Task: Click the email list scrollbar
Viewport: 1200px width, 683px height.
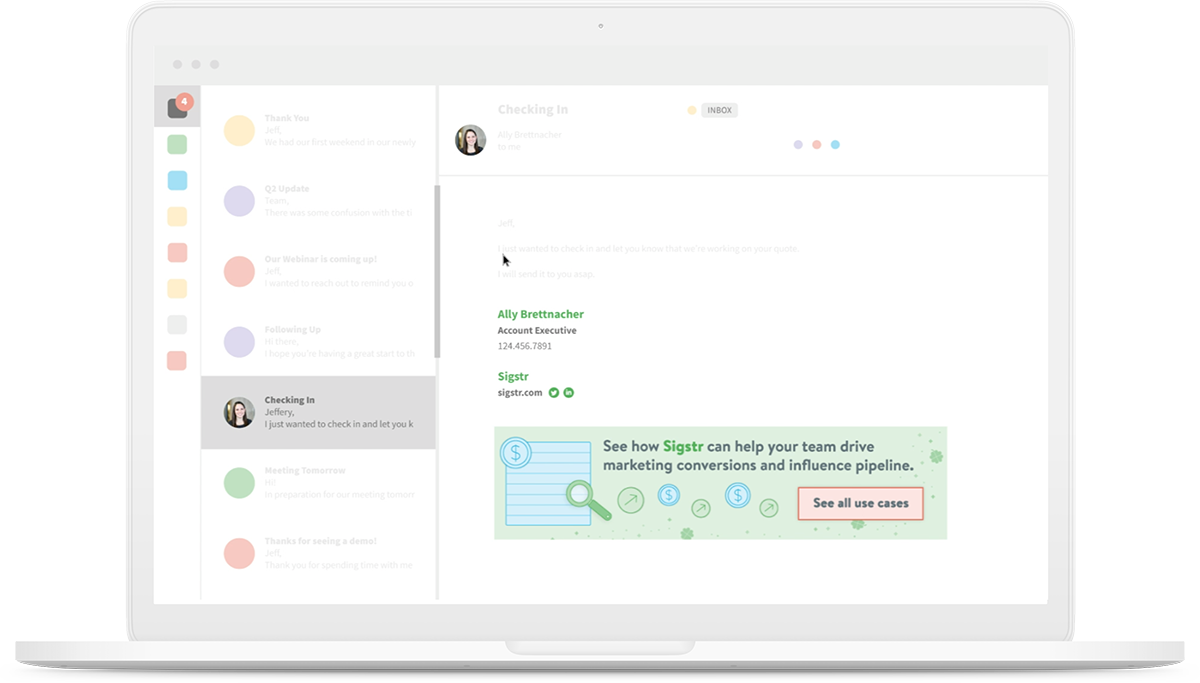Action: click(437, 272)
